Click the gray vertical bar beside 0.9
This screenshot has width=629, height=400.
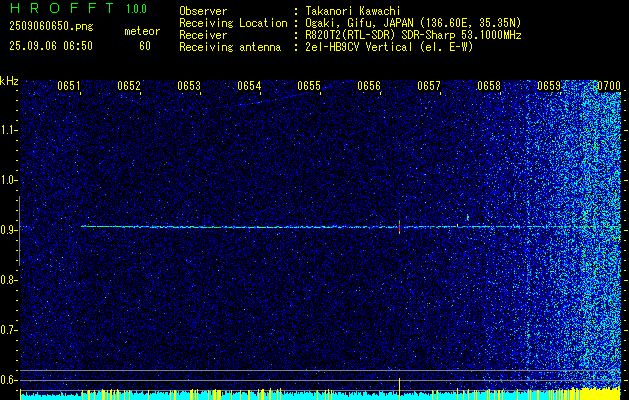pos(19,231)
